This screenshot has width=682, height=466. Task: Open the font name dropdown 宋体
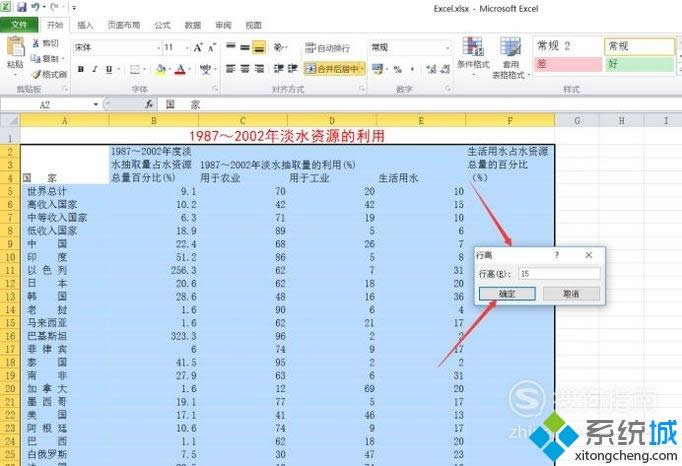(x=159, y=48)
